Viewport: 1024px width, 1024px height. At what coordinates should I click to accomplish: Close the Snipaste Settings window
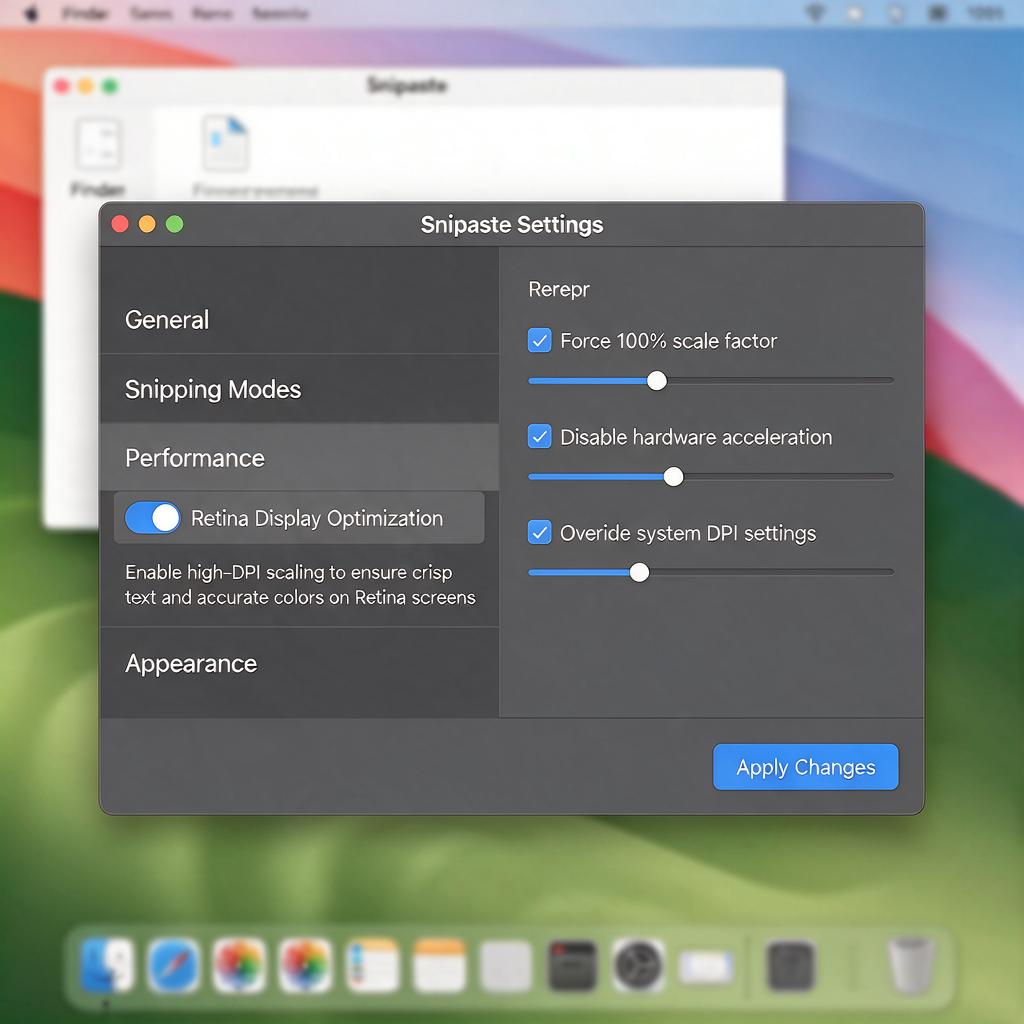coord(120,224)
